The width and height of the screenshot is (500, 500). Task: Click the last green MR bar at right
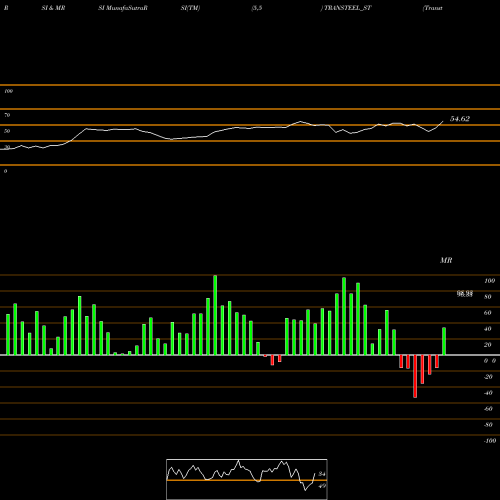444,341
